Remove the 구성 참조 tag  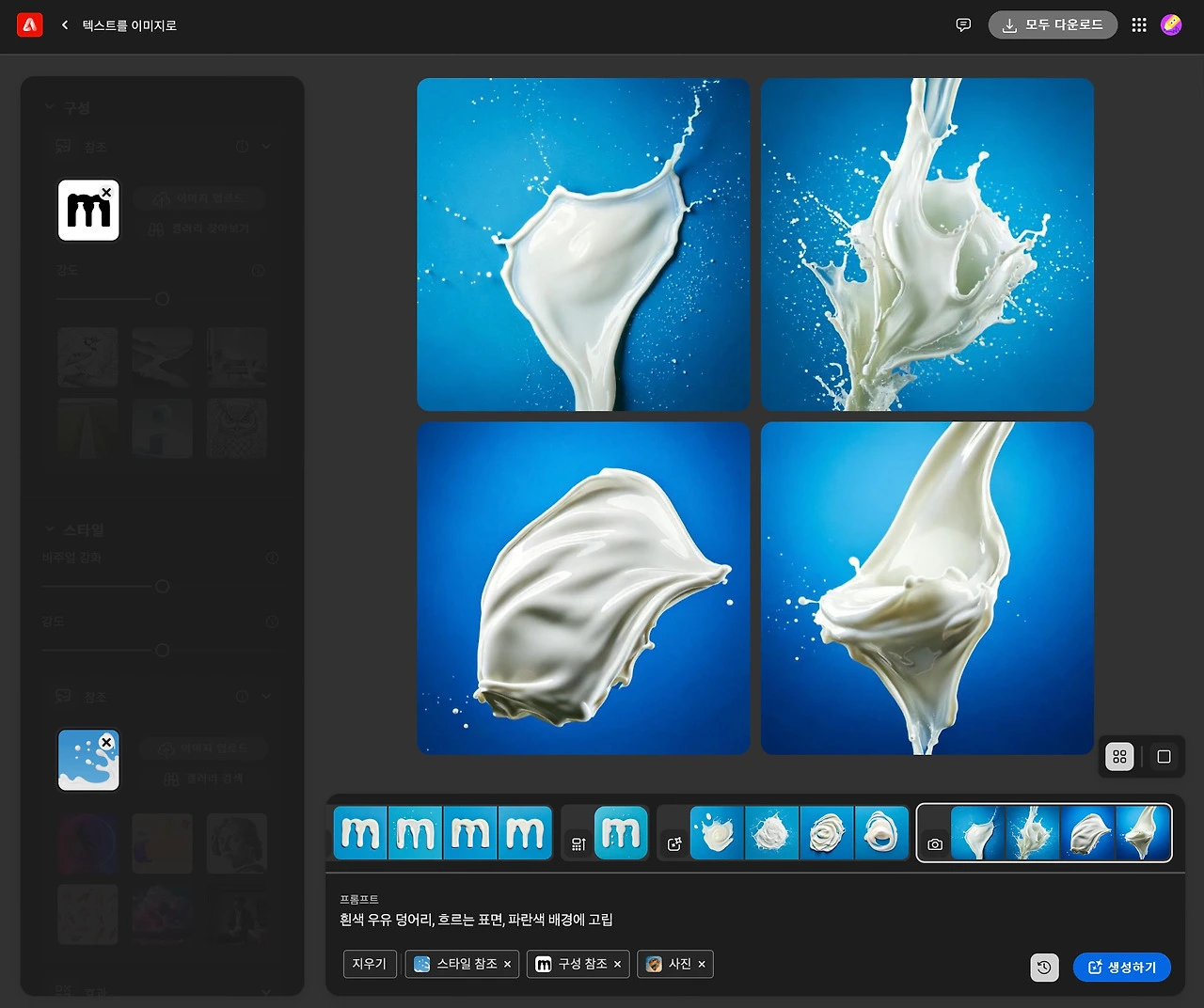[618, 965]
